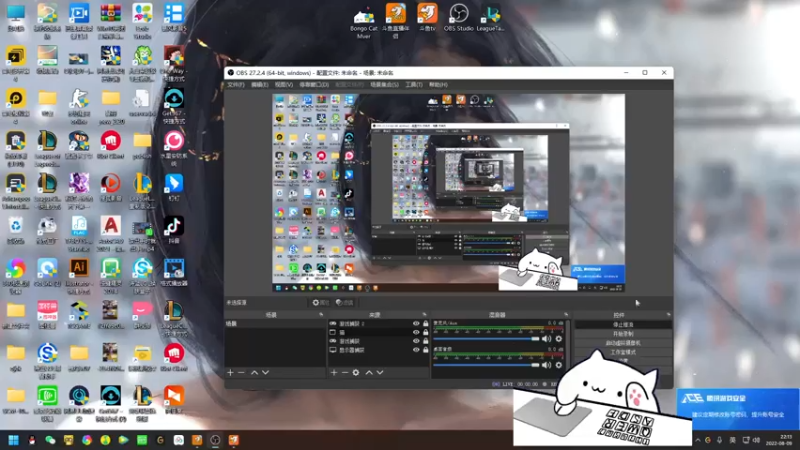
Task: Mute the 麦克风/Aux speaker icon
Action: click(546, 339)
